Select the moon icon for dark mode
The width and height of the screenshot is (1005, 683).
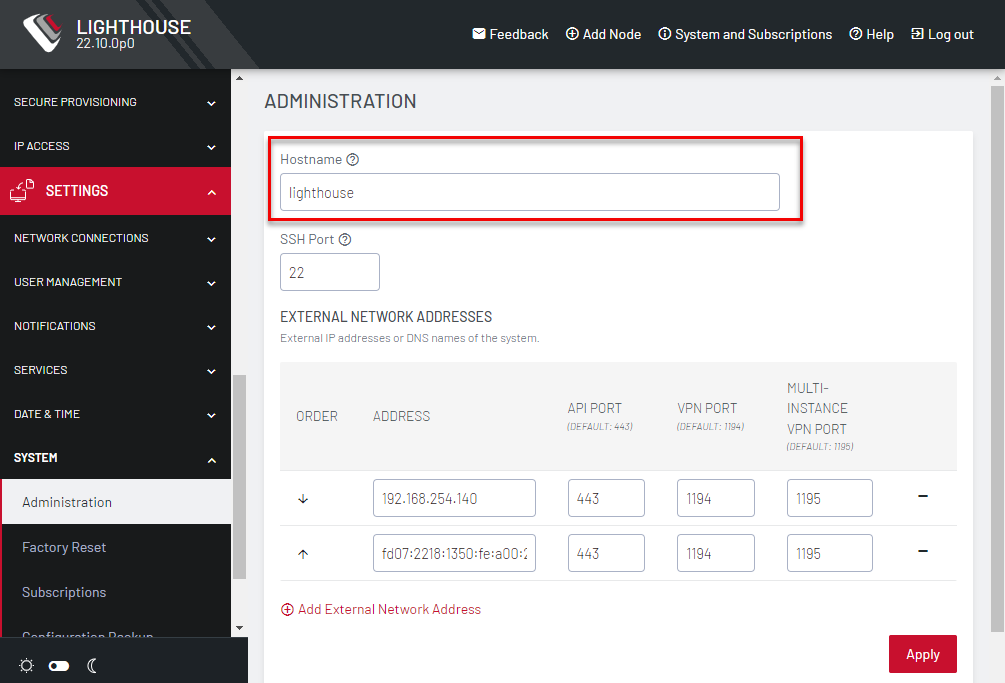[x=92, y=665]
